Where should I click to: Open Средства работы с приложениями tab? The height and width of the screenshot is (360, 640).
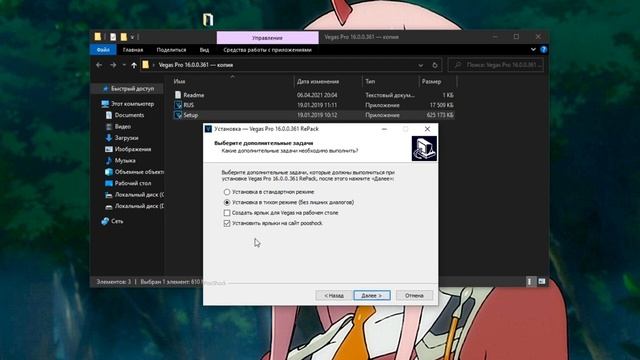(267, 50)
